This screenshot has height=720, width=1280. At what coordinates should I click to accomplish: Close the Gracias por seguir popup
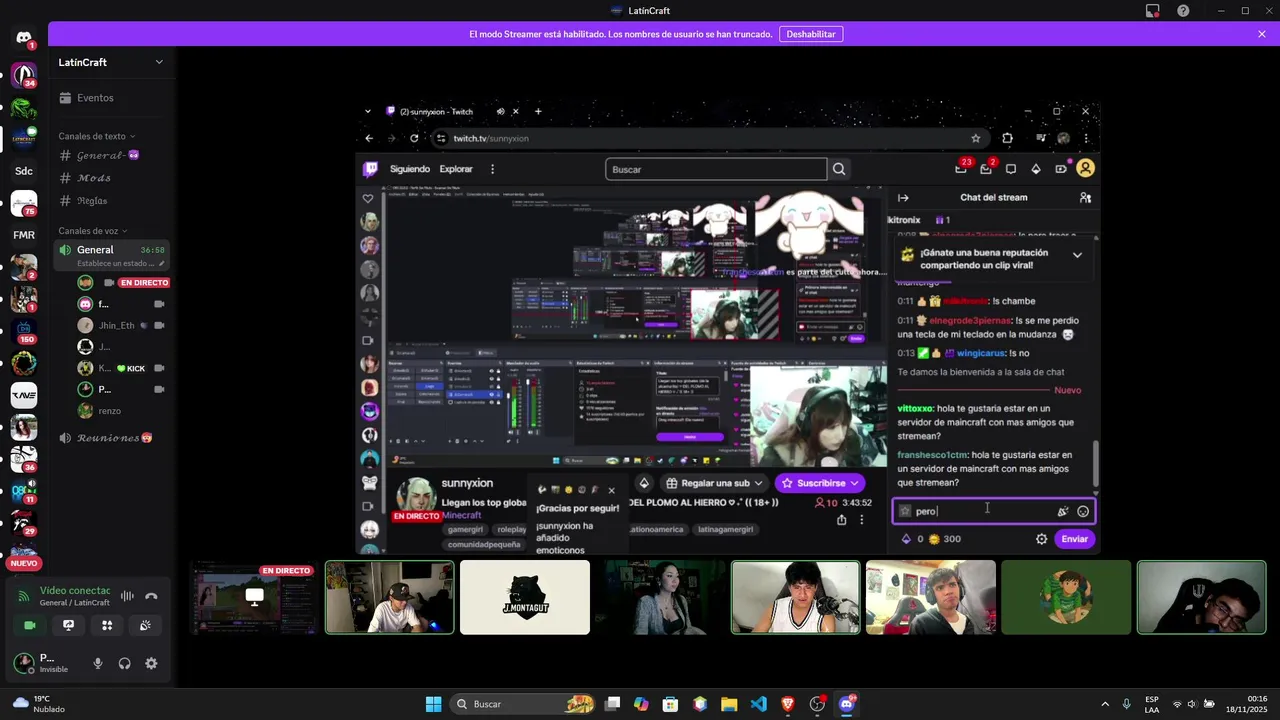pos(612,490)
